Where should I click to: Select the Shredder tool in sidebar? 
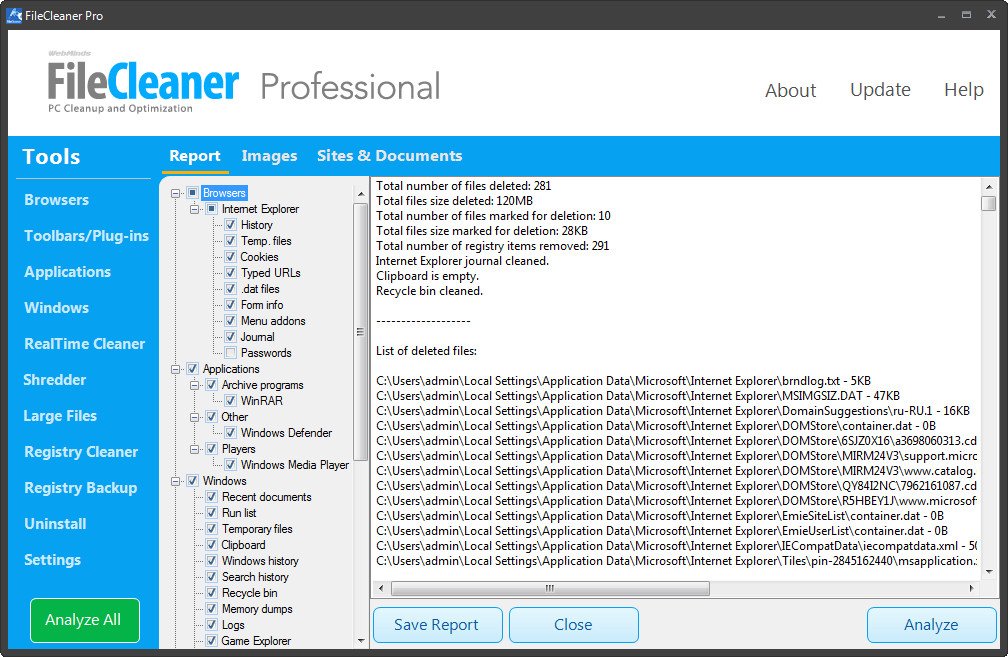tap(55, 380)
